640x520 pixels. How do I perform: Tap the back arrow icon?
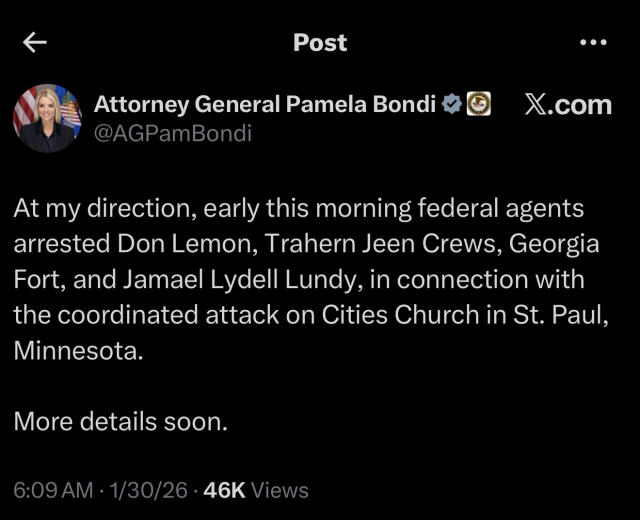point(36,42)
